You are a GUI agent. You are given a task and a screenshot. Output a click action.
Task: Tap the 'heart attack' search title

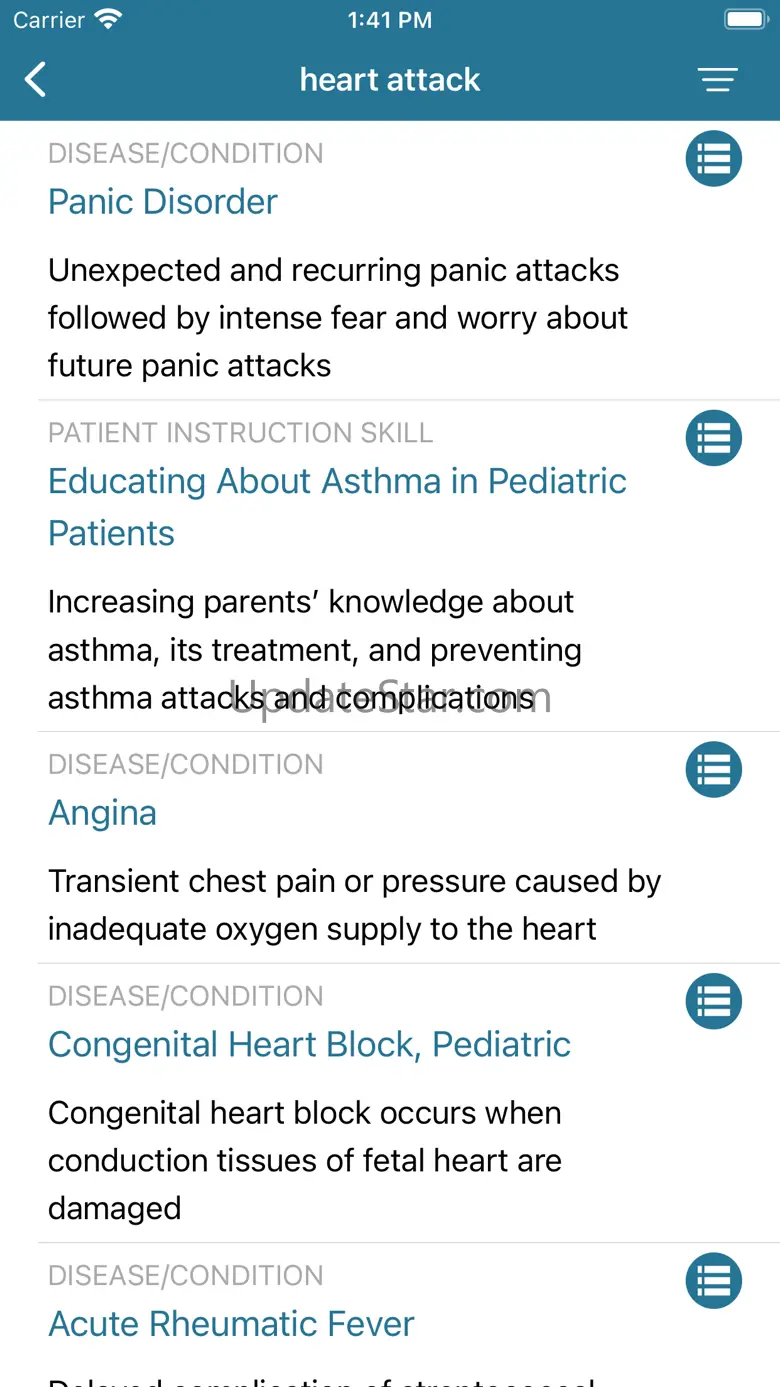390,80
